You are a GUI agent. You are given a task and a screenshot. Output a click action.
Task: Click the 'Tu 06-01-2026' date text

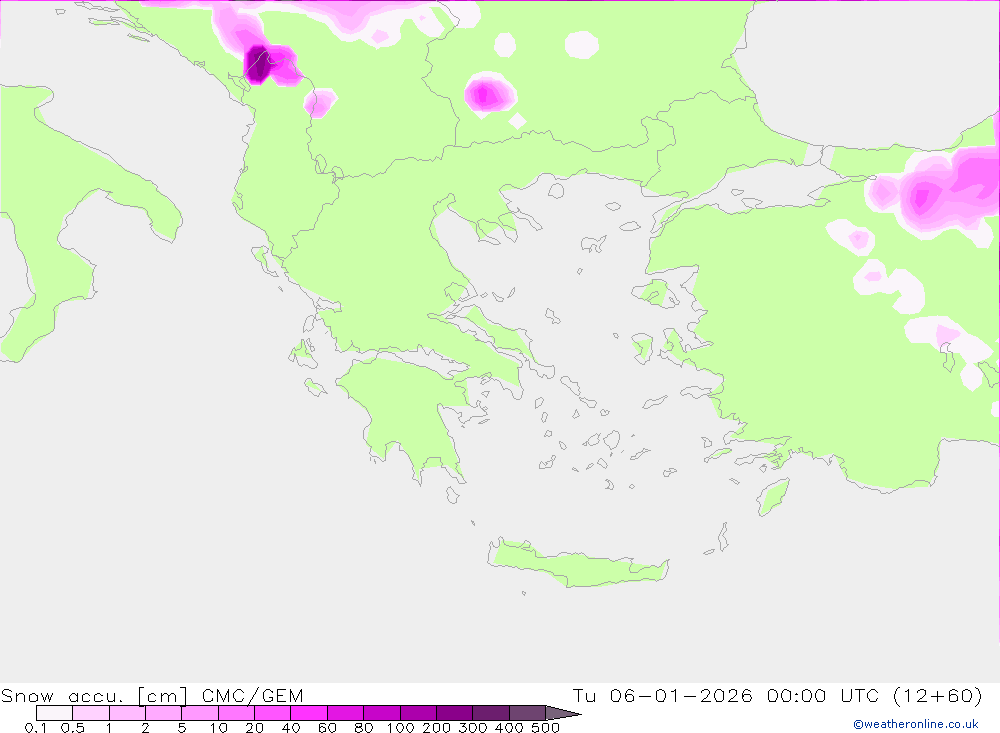click(x=663, y=695)
